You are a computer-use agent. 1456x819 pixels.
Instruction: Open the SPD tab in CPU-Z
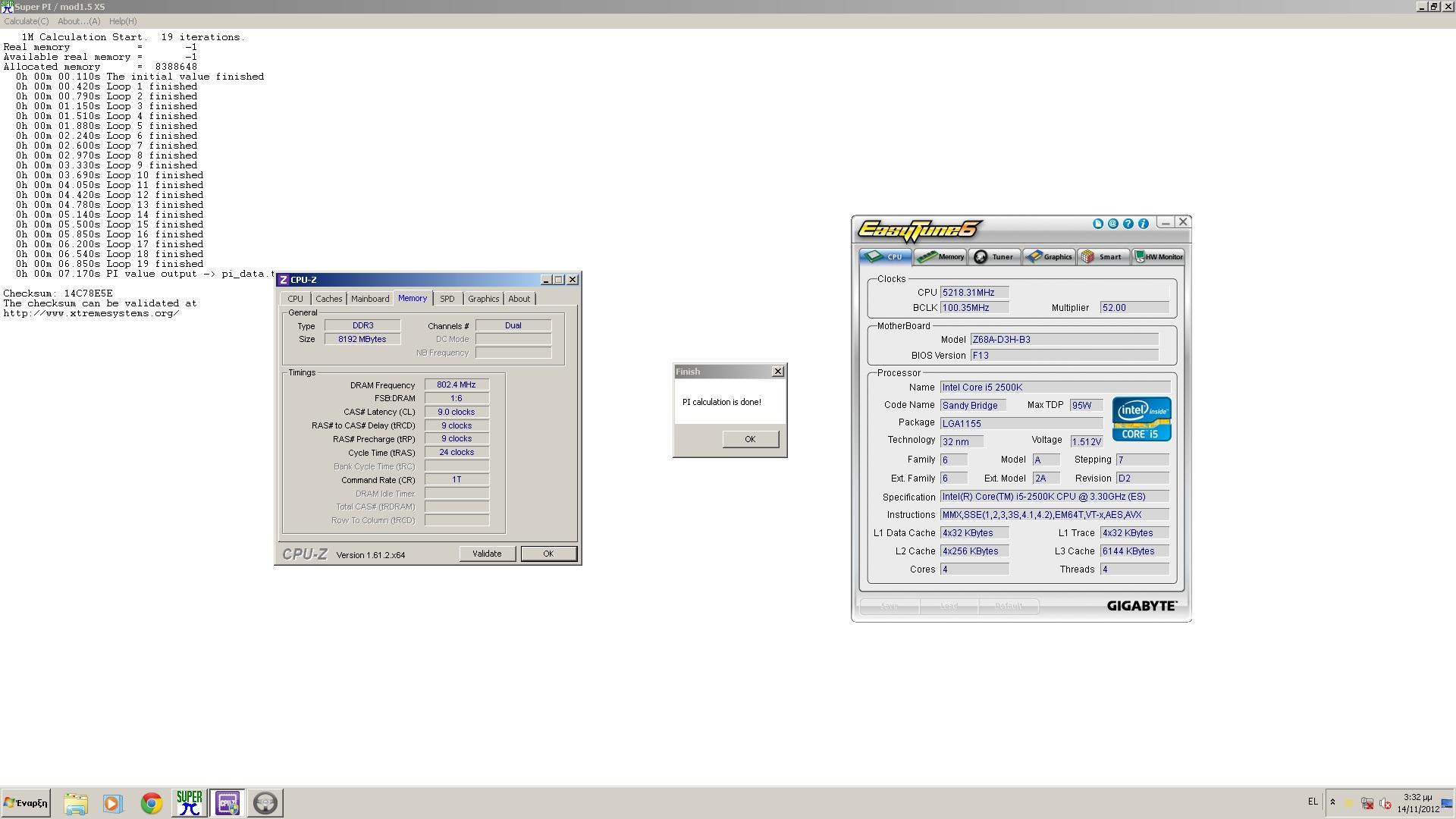click(447, 299)
